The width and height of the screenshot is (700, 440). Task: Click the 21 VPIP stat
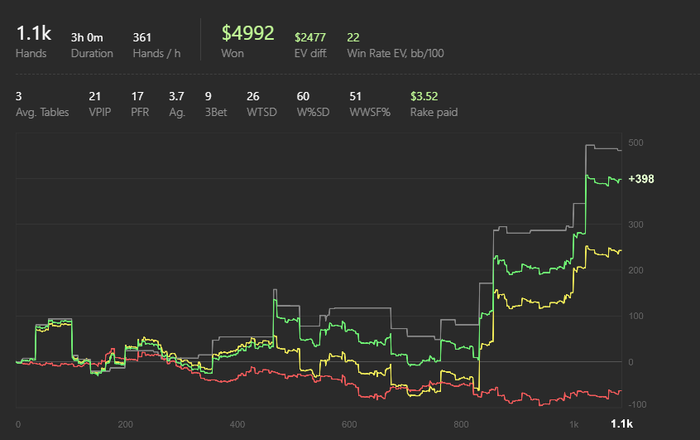coord(95,96)
